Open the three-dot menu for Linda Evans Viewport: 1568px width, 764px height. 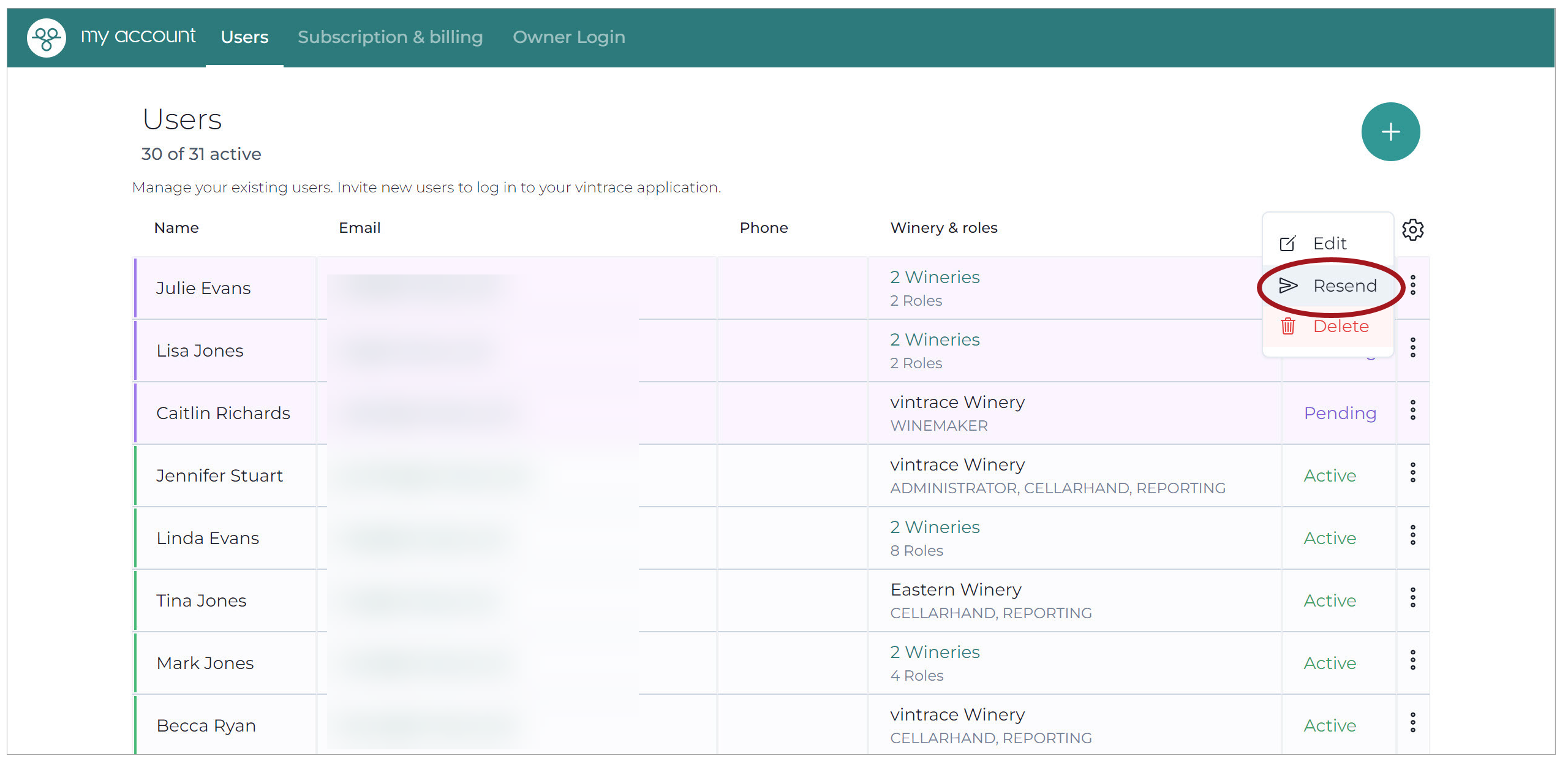(1412, 535)
